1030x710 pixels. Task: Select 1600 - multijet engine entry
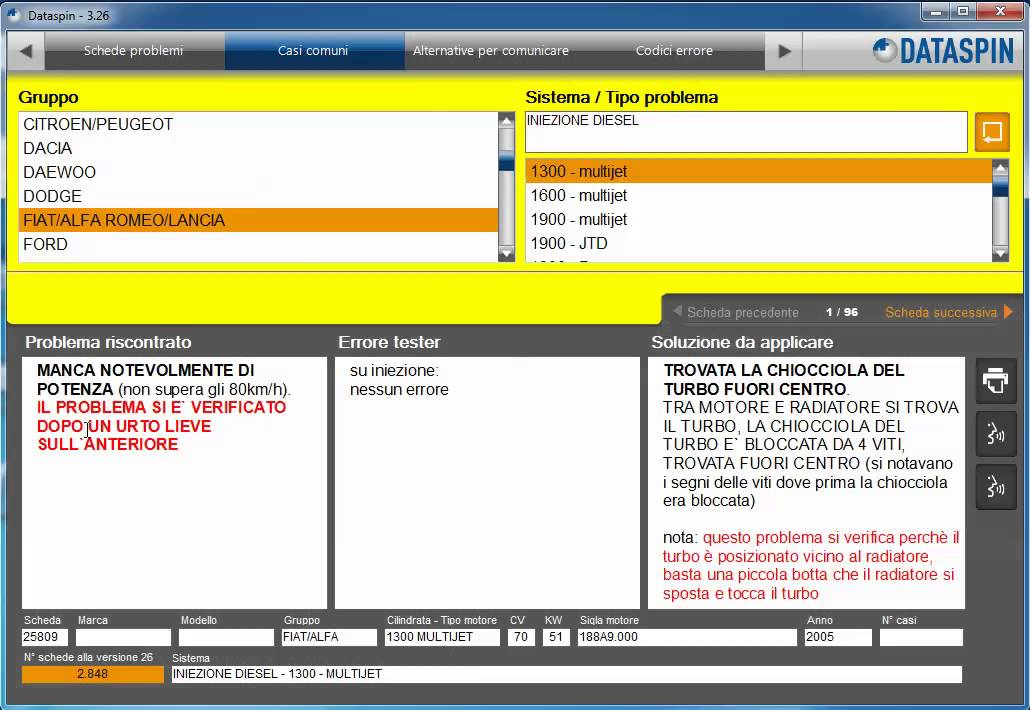759,196
